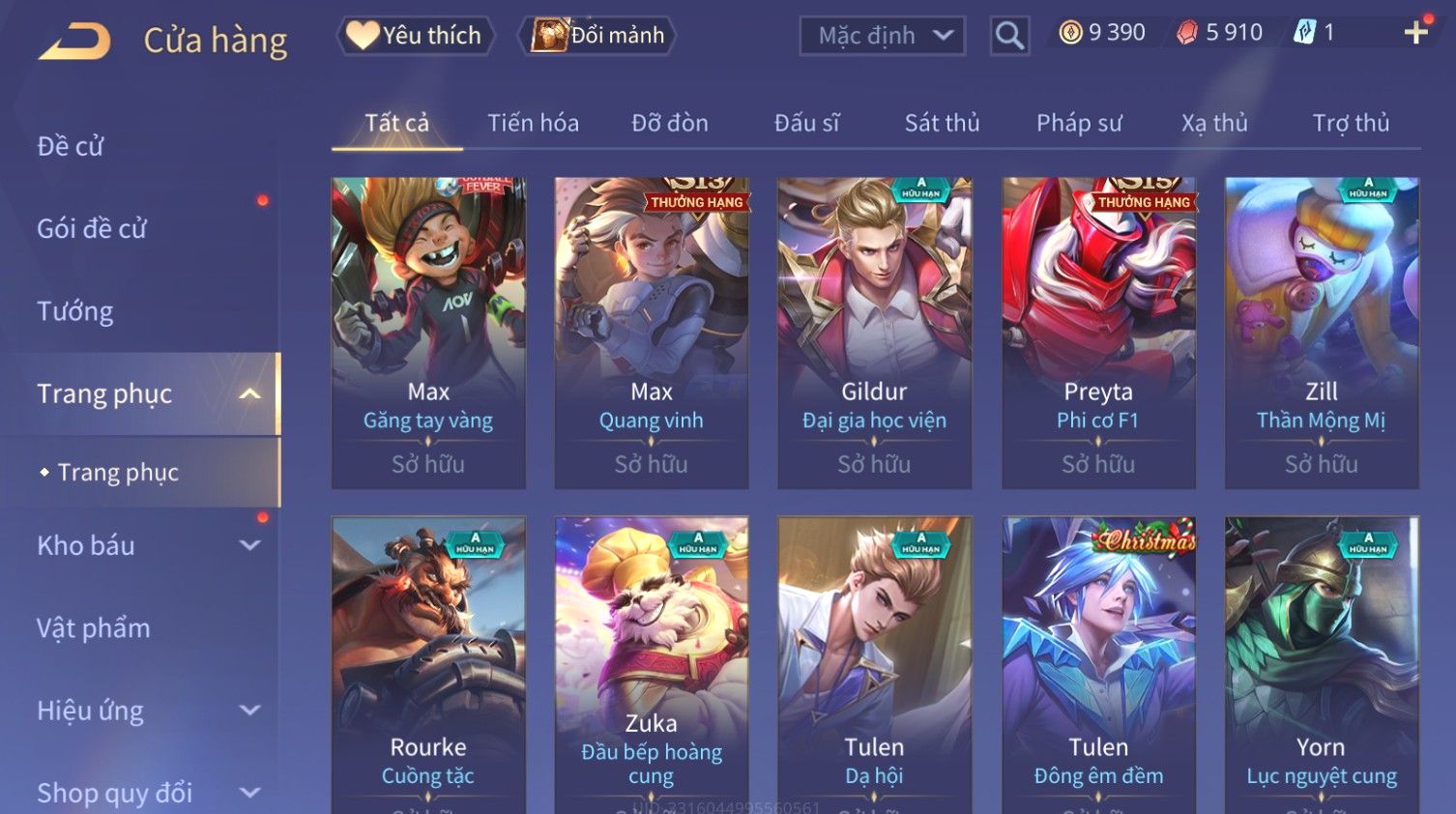
Task: Open the Mặc định sort dropdown
Action: [883, 36]
